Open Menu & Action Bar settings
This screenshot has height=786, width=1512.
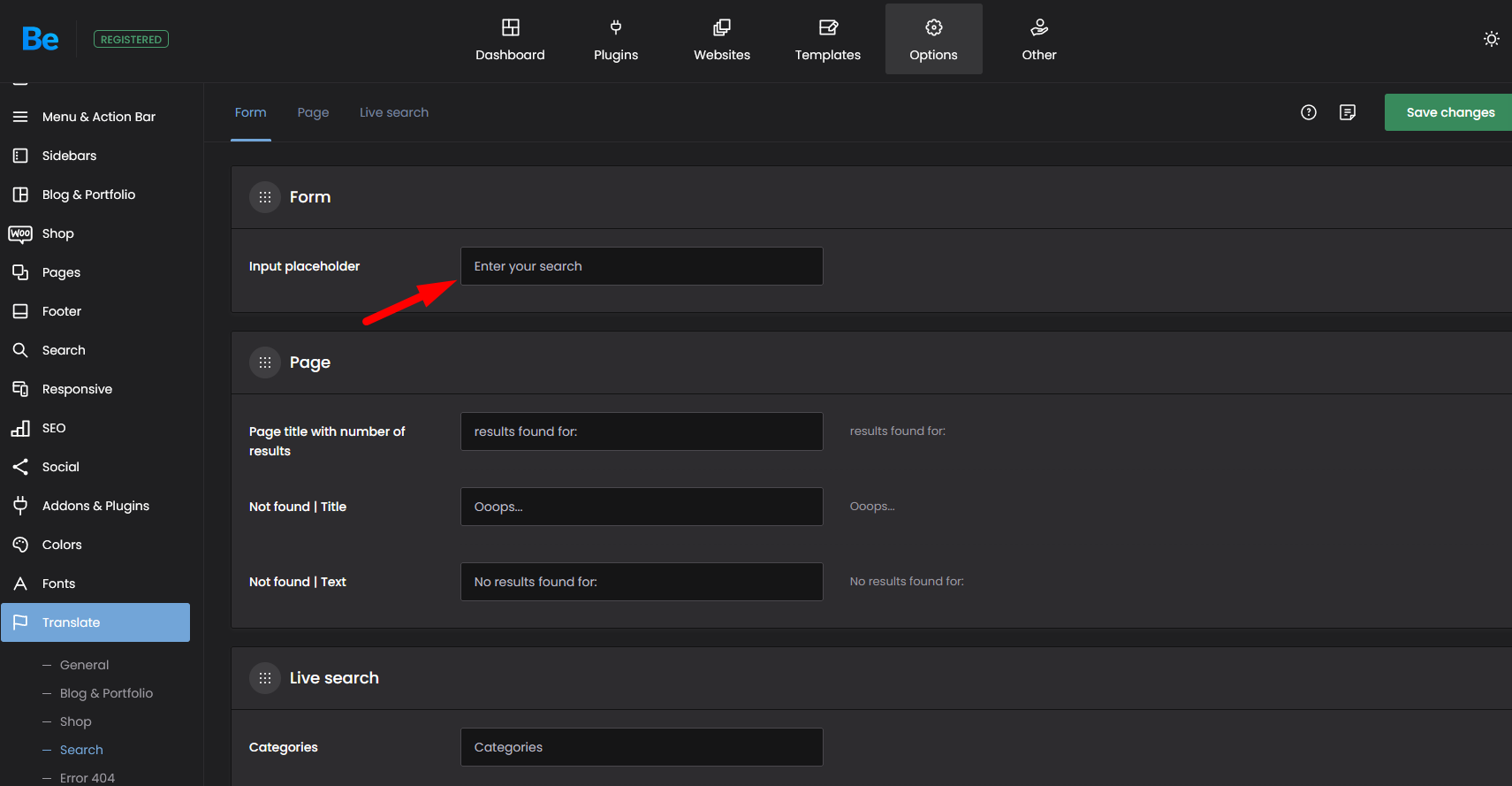coord(99,117)
